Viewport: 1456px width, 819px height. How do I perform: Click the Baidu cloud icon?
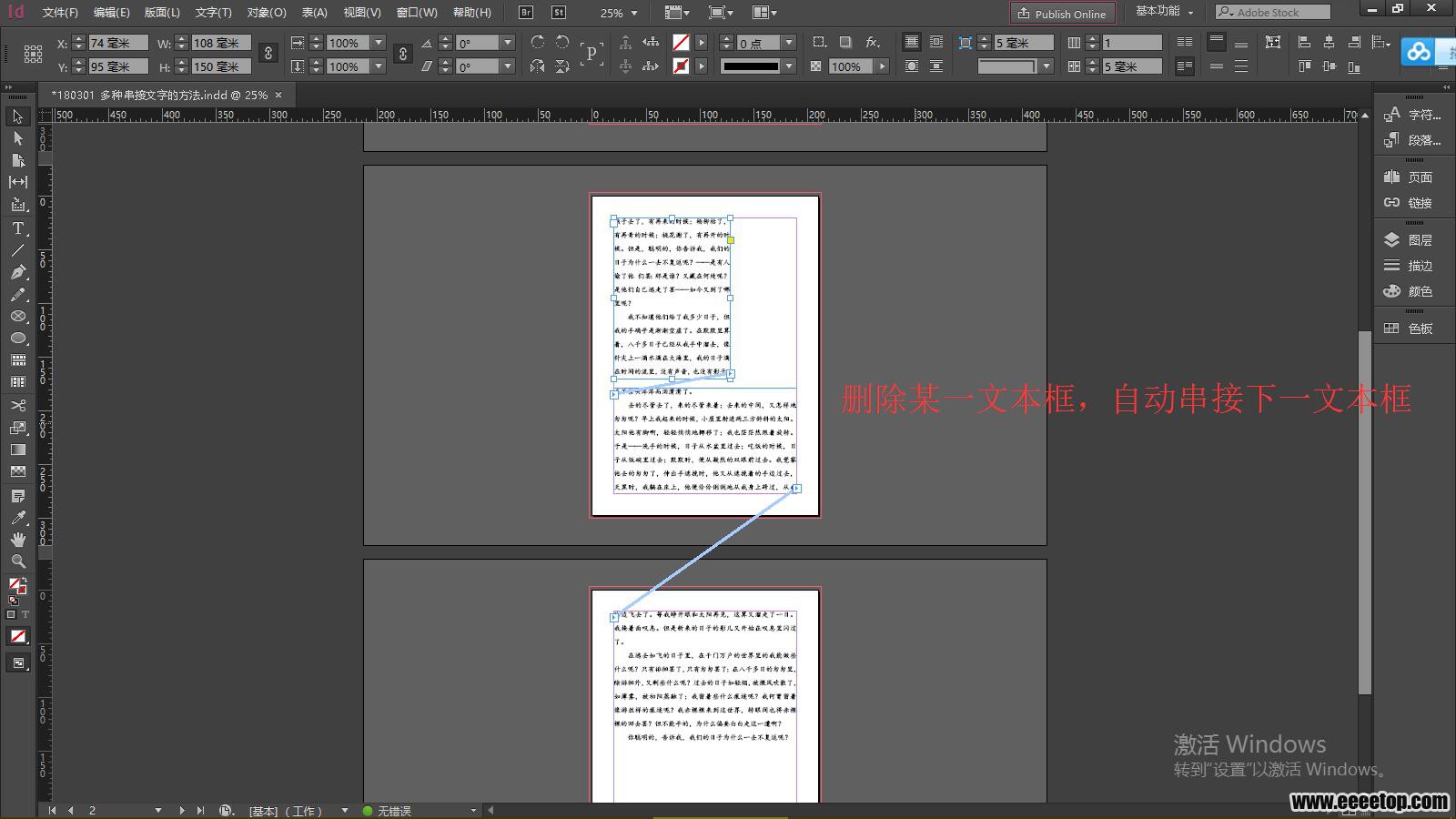pyautogui.click(x=1418, y=52)
